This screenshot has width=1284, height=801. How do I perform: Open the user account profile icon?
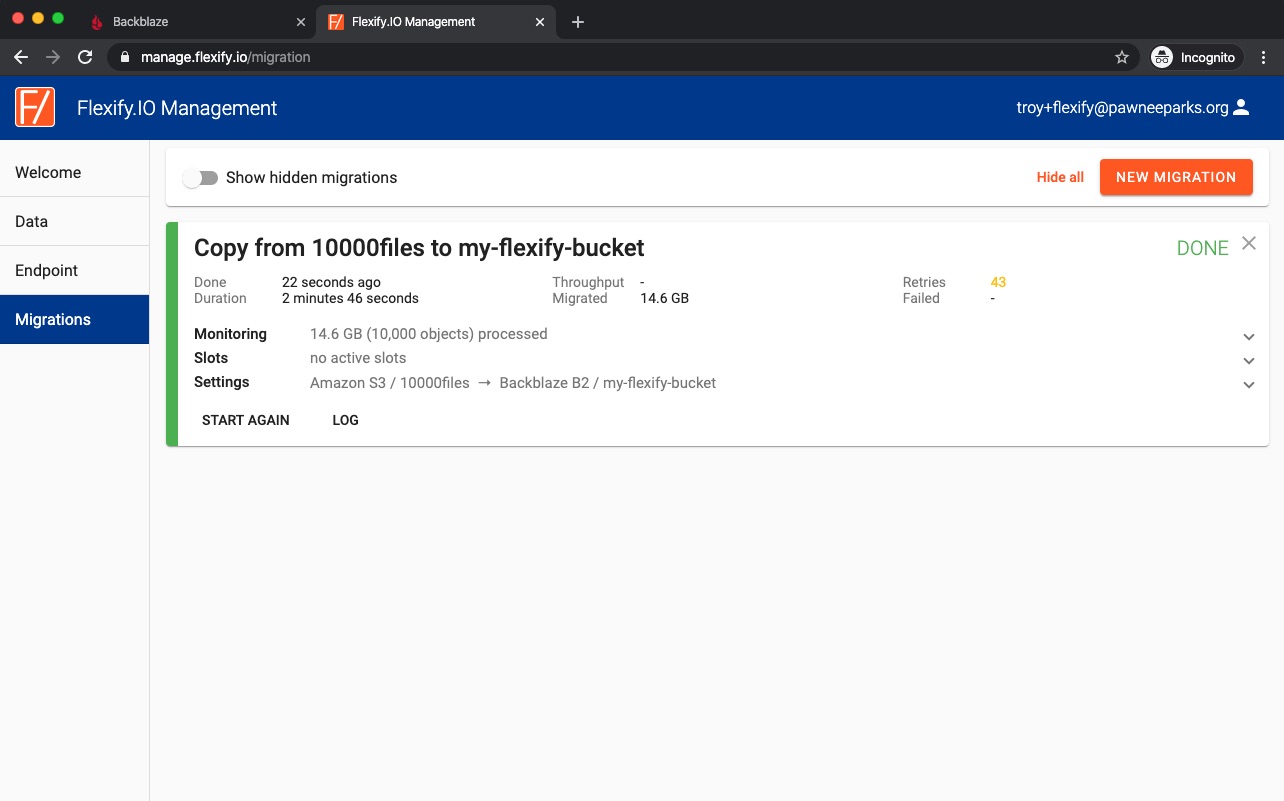1241,108
